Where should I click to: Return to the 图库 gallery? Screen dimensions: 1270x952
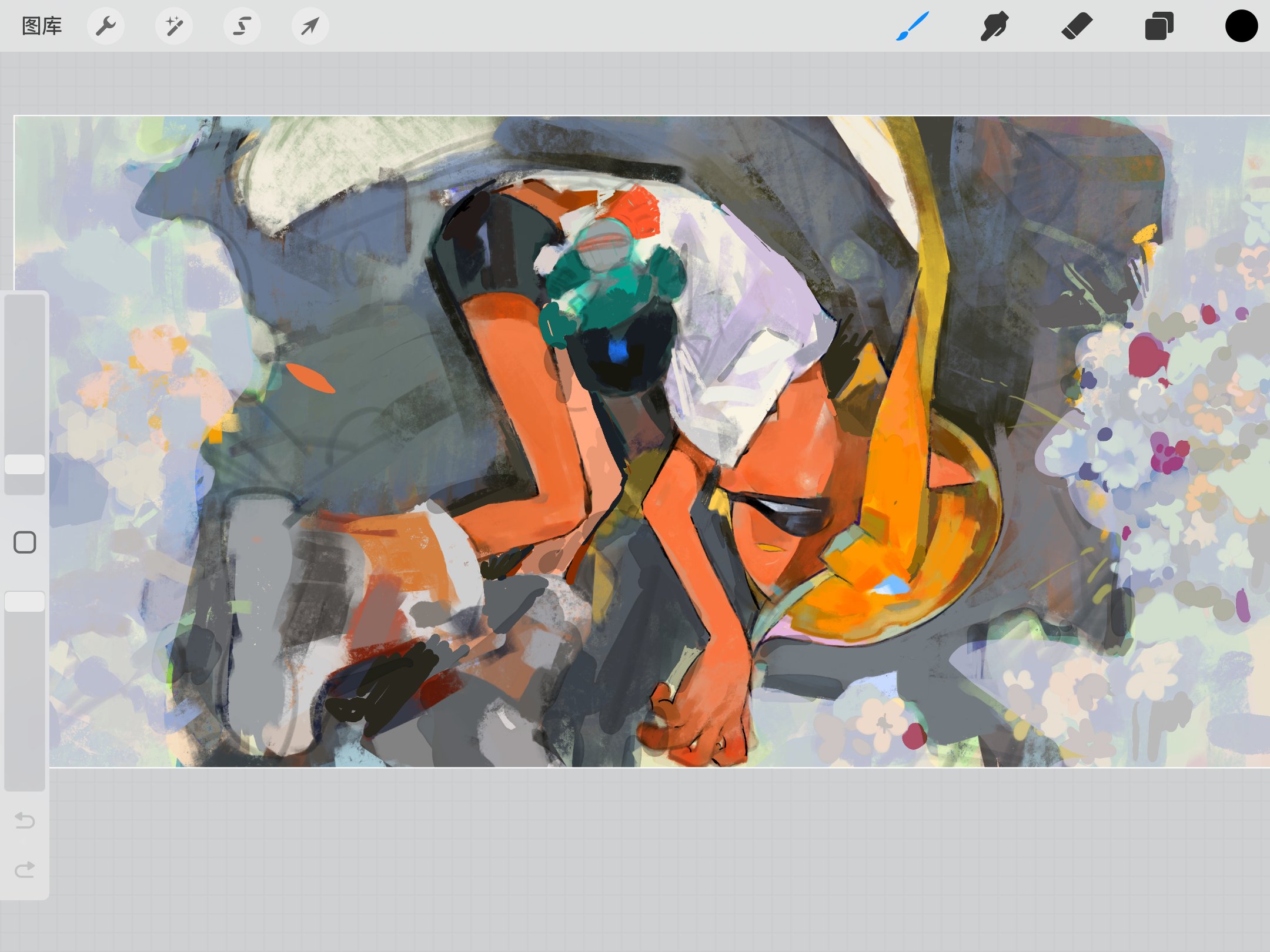coord(42,26)
